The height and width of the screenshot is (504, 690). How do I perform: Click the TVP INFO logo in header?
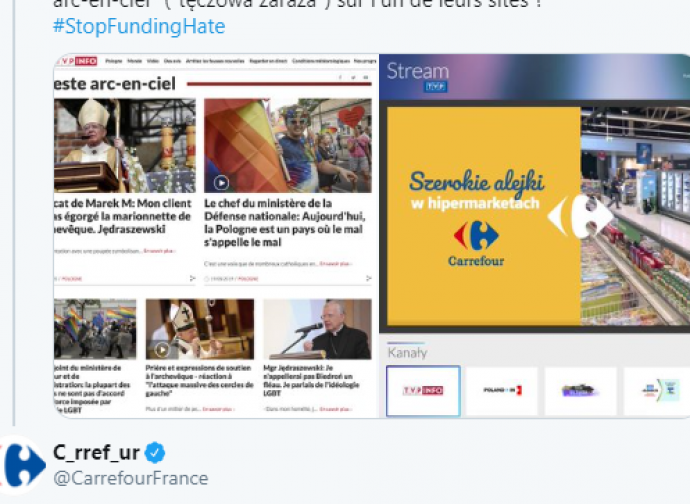[77, 61]
